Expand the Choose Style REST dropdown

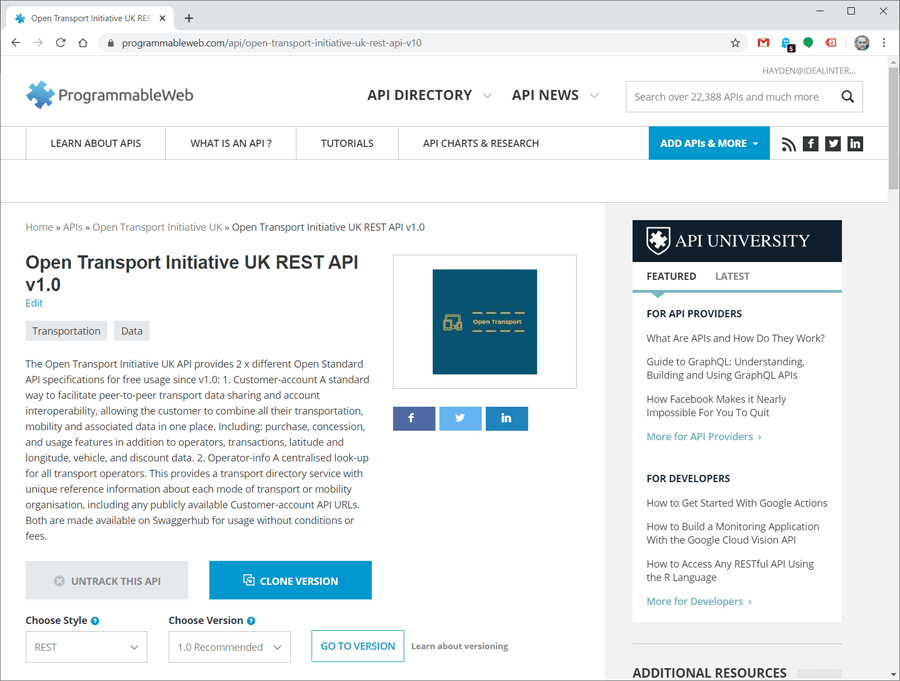(x=86, y=647)
